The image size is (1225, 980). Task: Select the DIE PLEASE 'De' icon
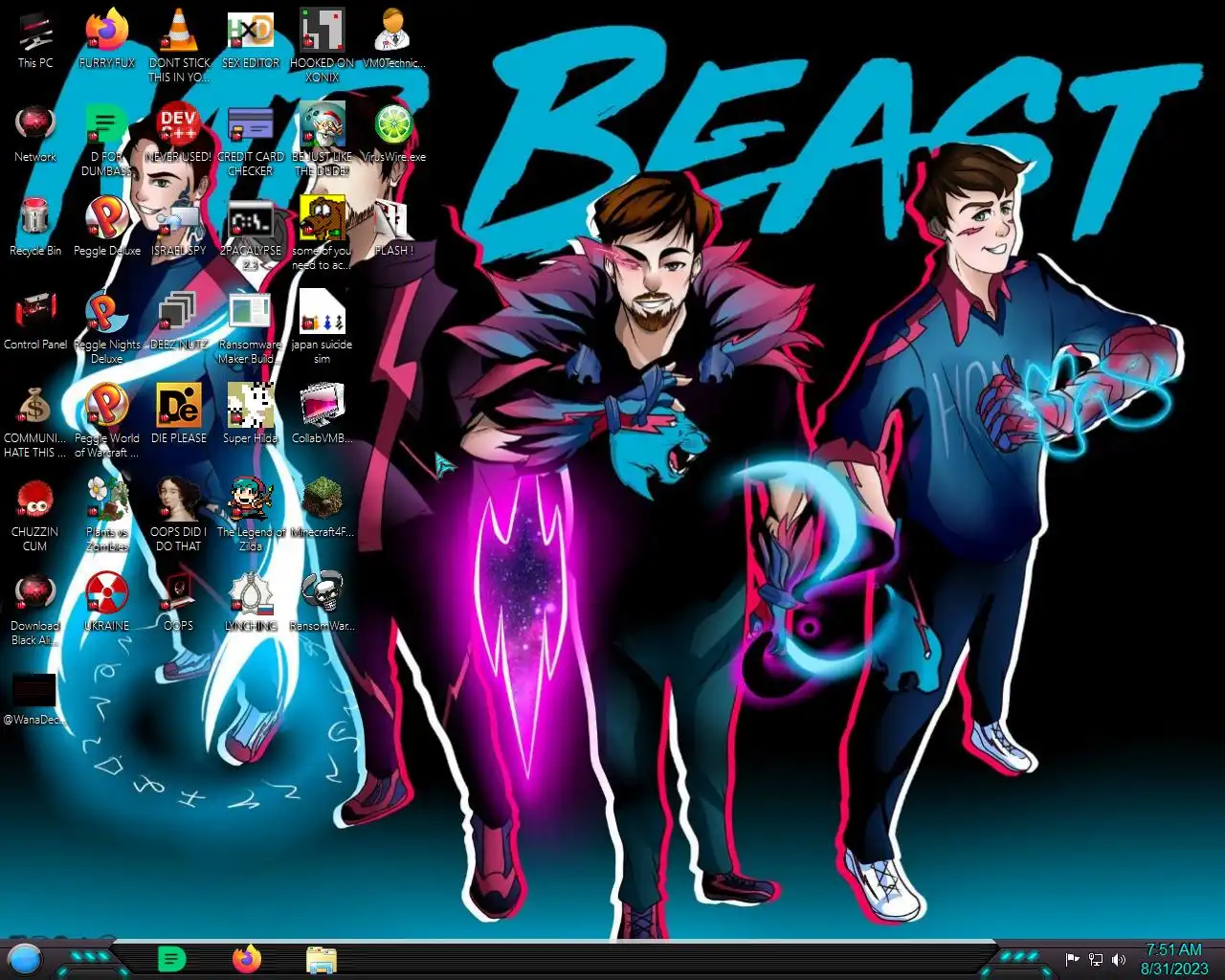coord(179,415)
